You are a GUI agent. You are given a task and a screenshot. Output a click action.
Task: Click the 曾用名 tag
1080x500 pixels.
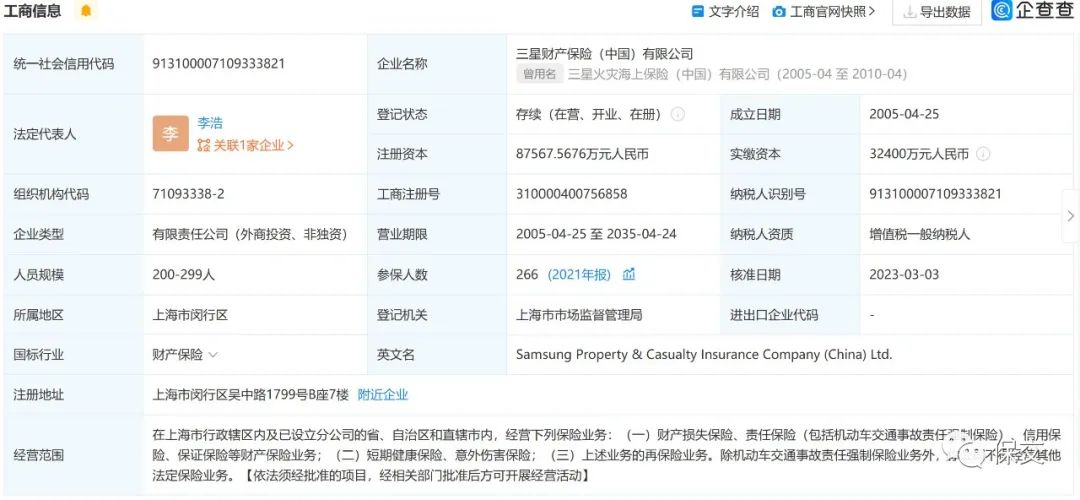click(x=540, y=74)
